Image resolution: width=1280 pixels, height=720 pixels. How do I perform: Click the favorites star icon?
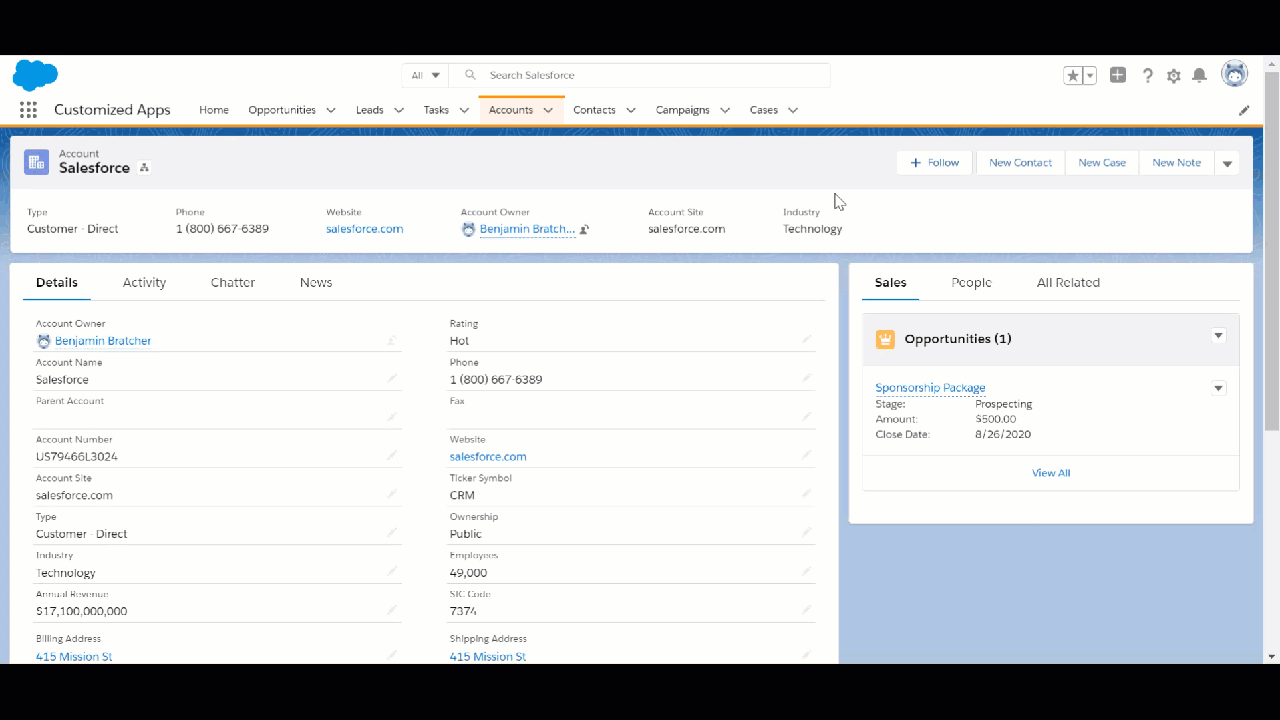click(1073, 75)
